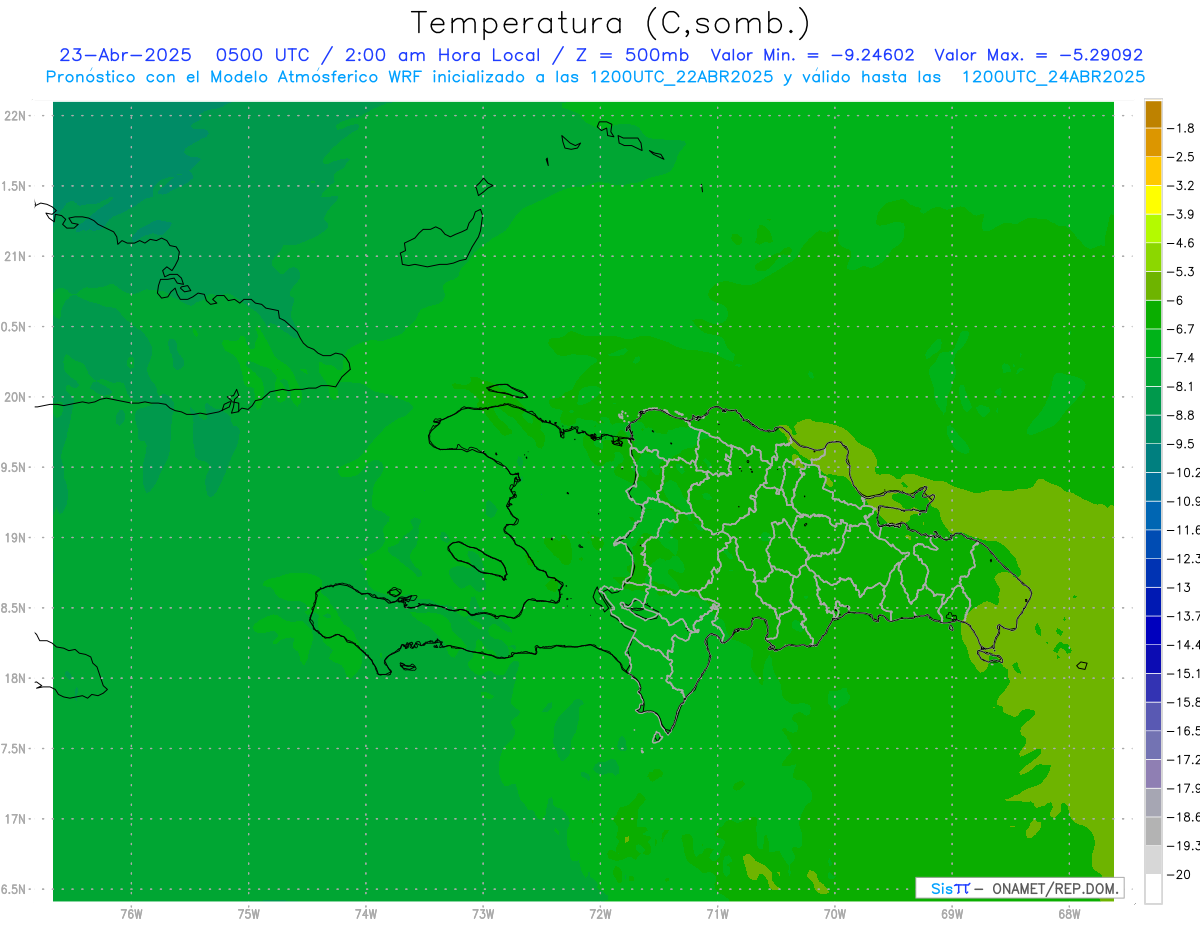Image resolution: width=1200 pixels, height=927 pixels.
Task: Click the '0500 UTC' time text
Action: pos(264,55)
